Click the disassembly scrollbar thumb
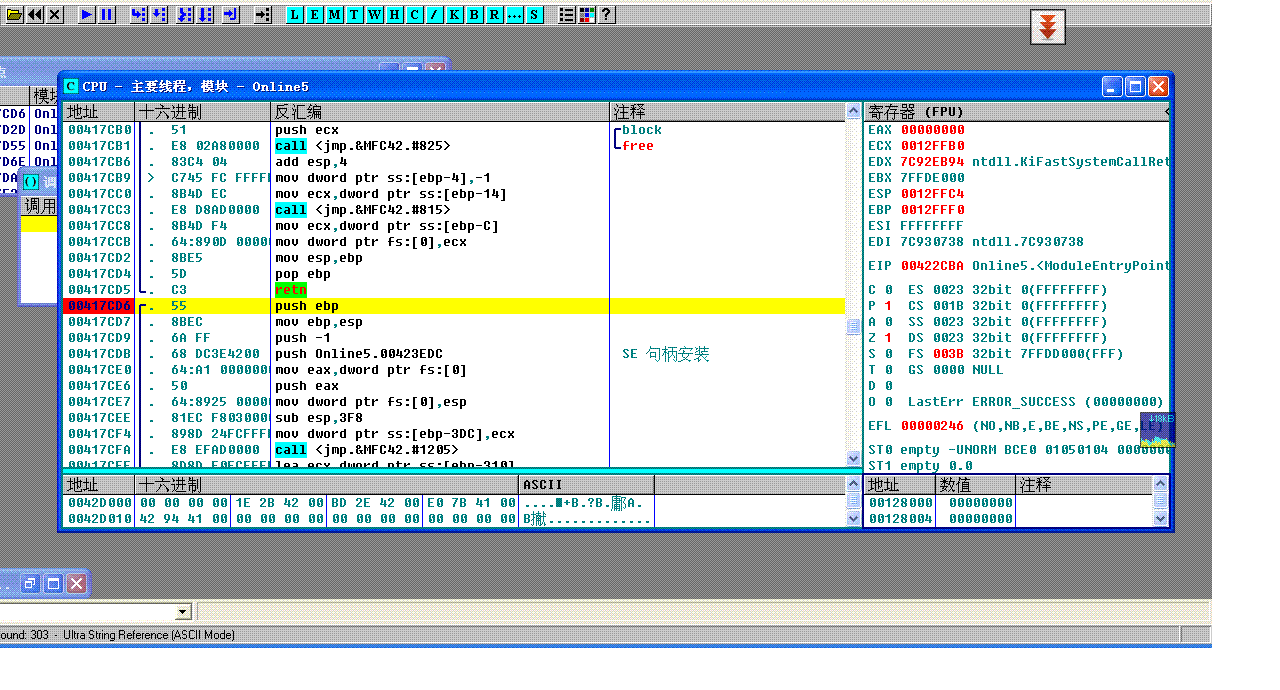Image resolution: width=1280 pixels, height=690 pixels. click(853, 327)
